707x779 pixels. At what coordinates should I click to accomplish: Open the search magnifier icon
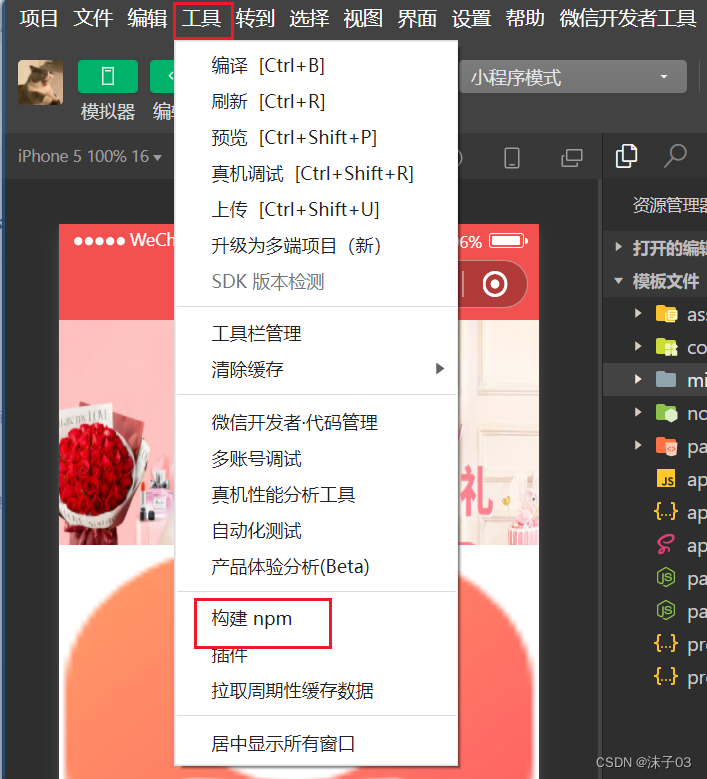676,156
